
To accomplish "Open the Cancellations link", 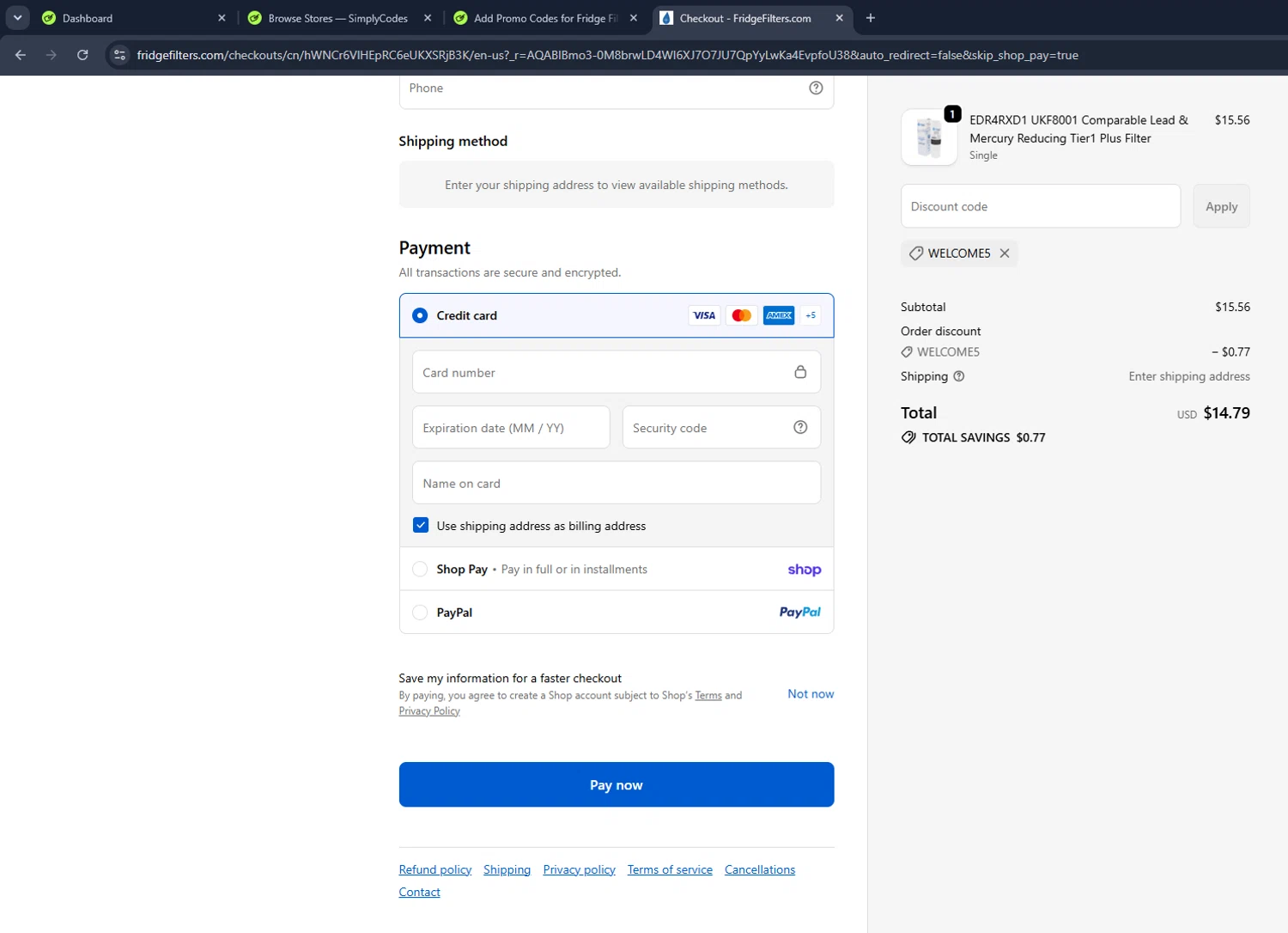I will click(x=760, y=869).
